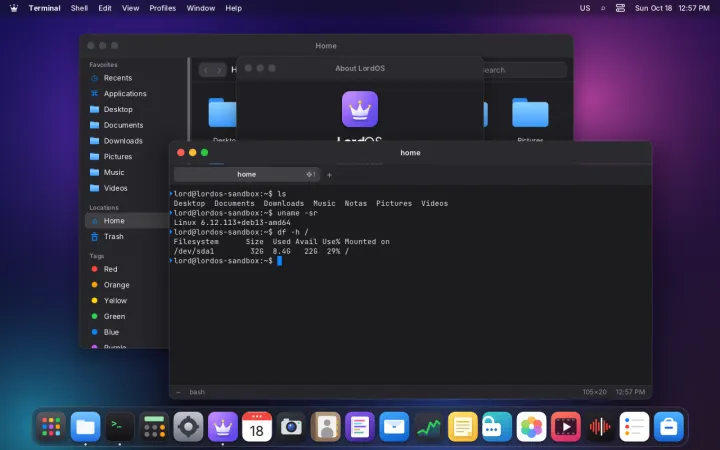Select Music in Files sidebar
Viewport: 720px width, 450px height.
click(x=127, y=172)
